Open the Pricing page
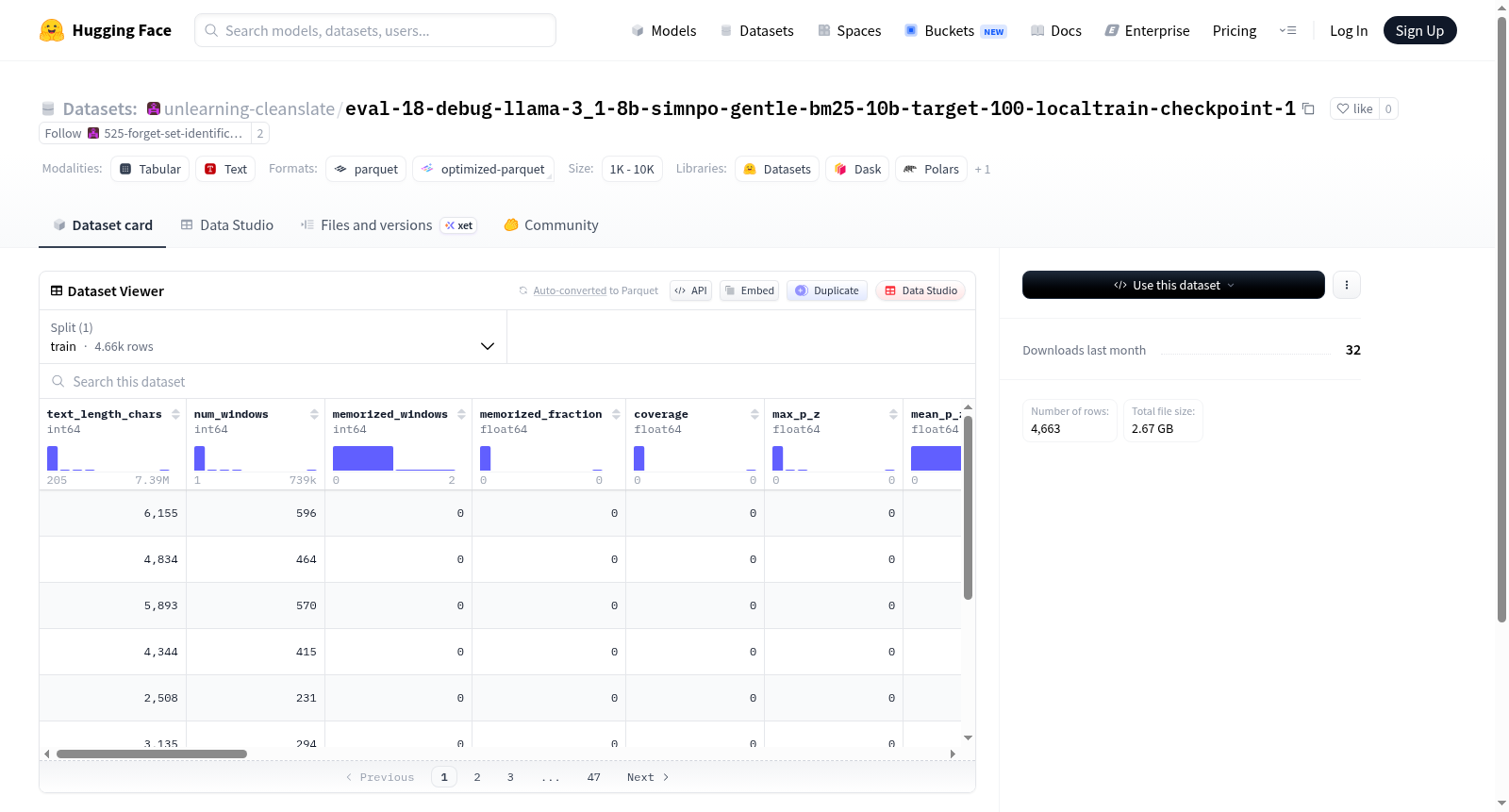The width and height of the screenshot is (1509, 812). point(1235,30)
